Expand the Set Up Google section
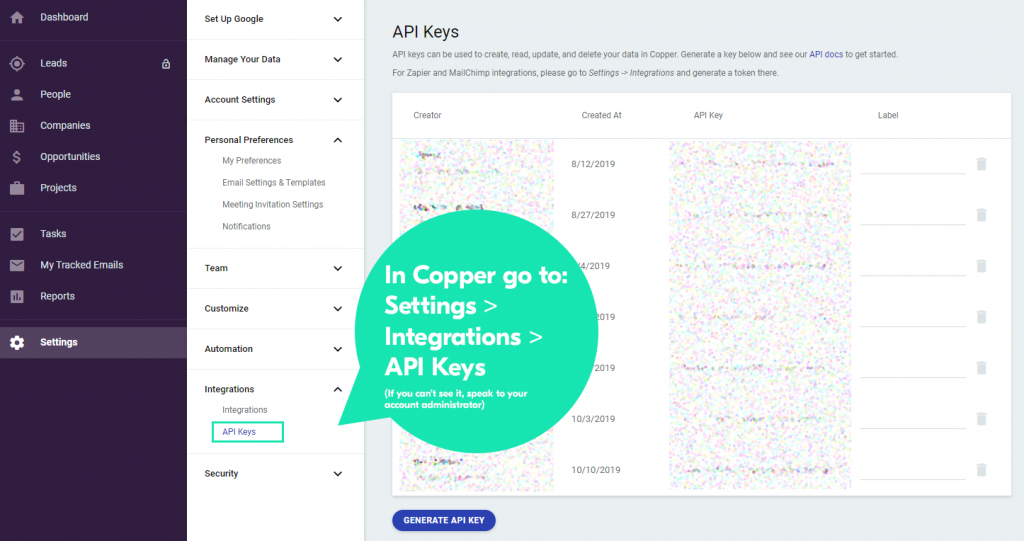Screen dimensions: 1024x541 pyautogui.click(x=338, y=19)
